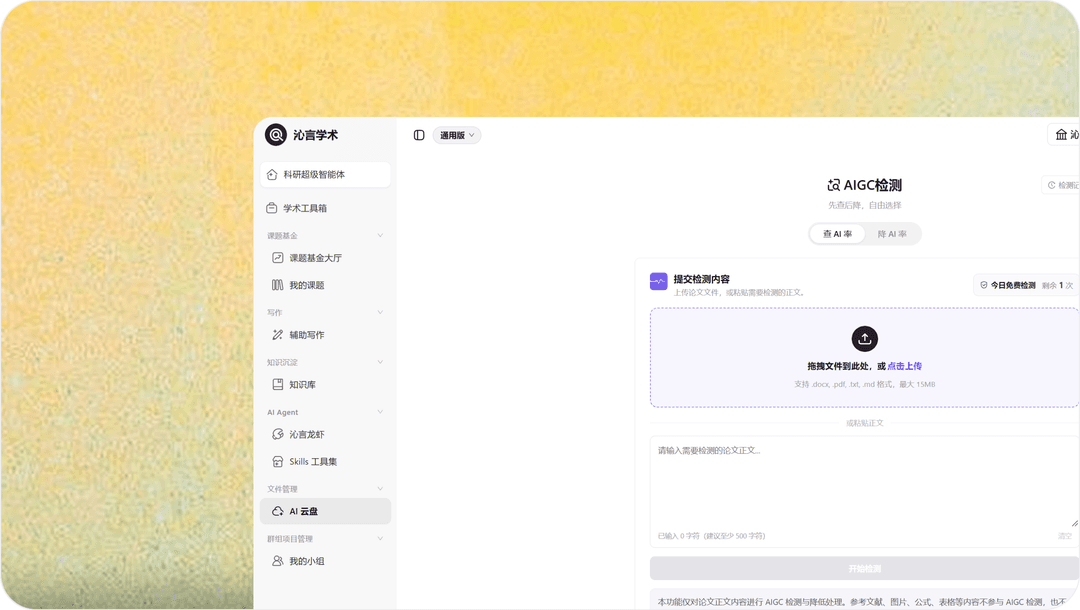Click the 沁言龙虾 icon
This screenshot has width=1080, height=610.
tap(278, 434)
